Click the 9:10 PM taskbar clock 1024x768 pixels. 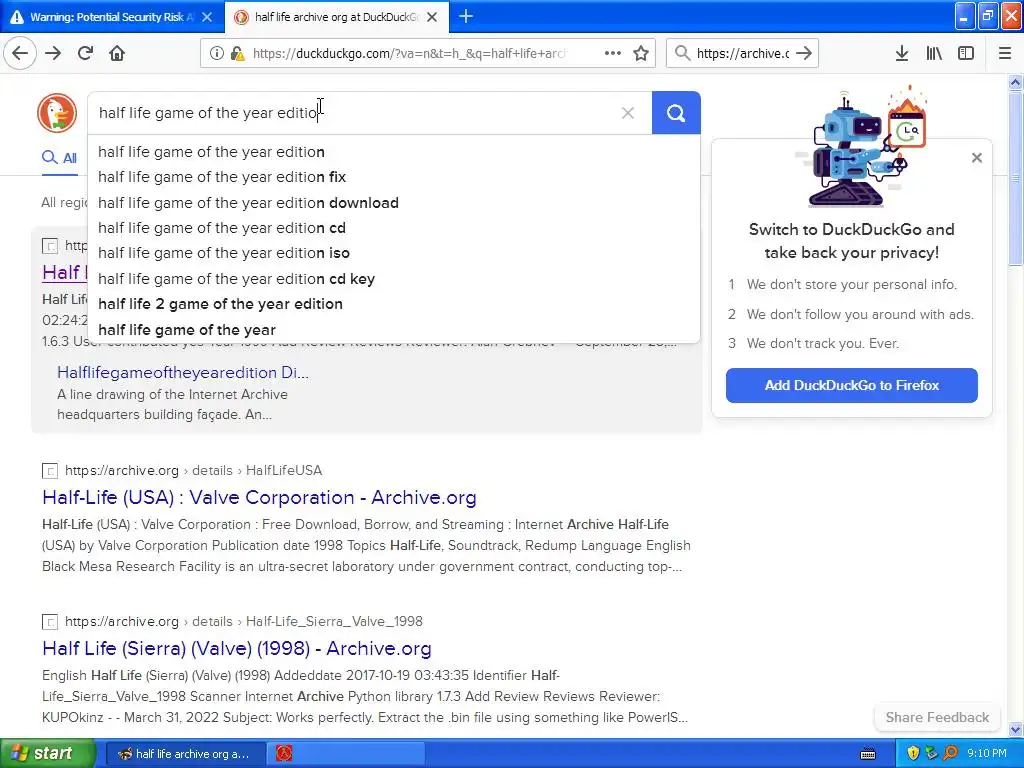tap(987, 754)
